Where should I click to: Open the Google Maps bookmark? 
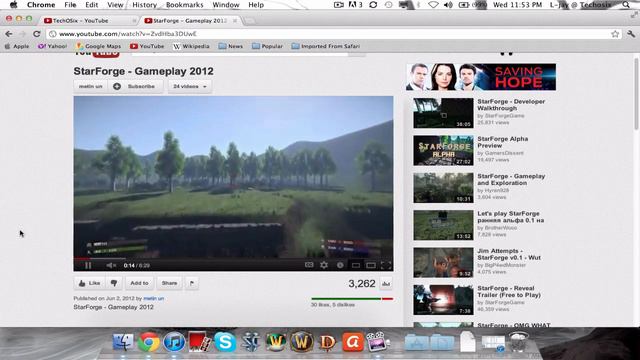coord(98,46)
